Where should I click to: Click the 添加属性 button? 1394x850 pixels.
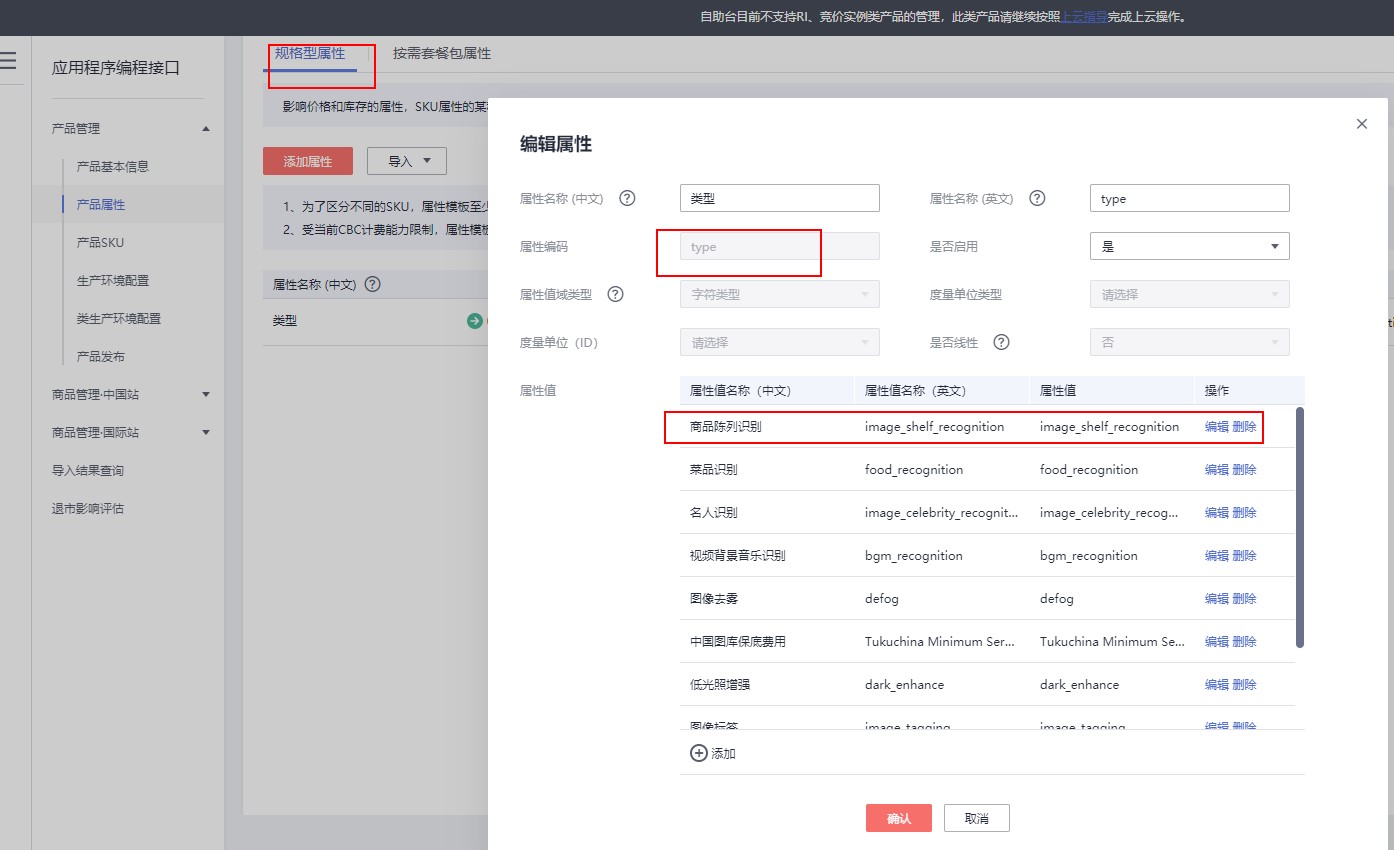[x=308, y=161]
